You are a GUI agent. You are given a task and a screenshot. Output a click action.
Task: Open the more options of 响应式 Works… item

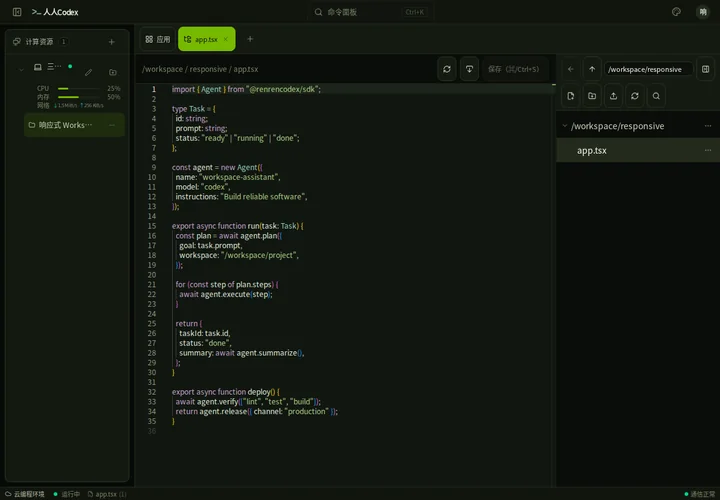pyautogui.click(x=112, y=125)
